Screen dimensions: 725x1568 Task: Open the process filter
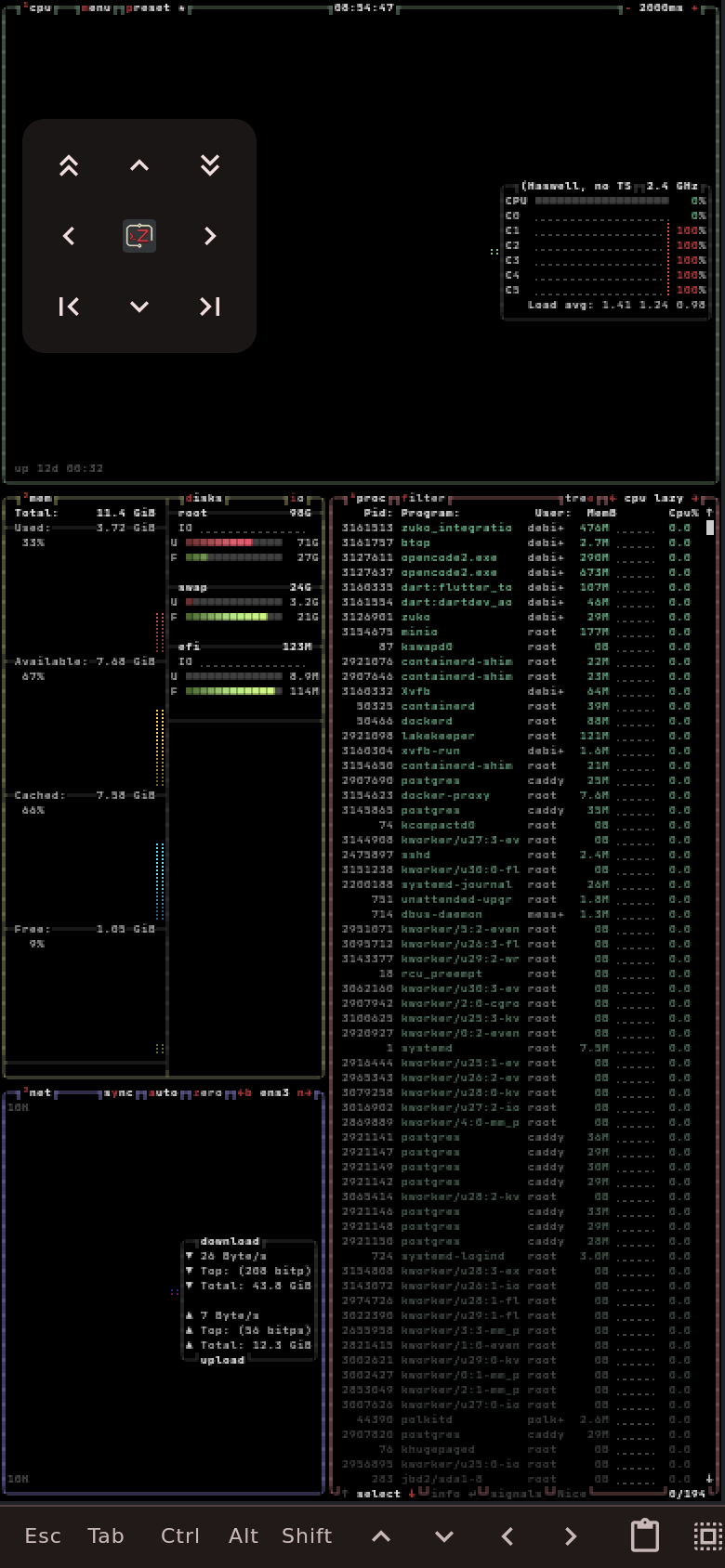coord(423,498)
